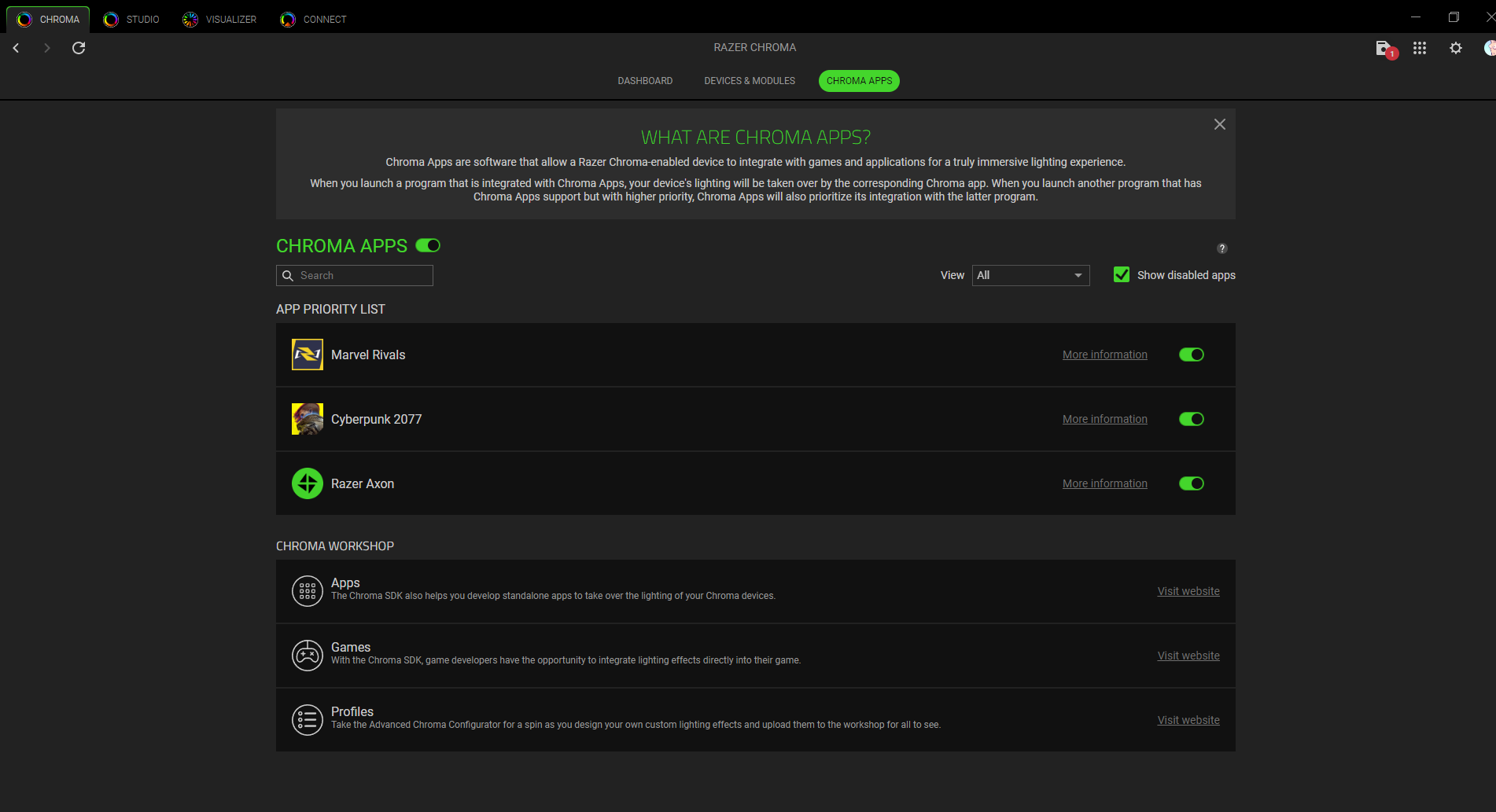Open More information for Cyberpunk 2077
Screen dimensions: 1496x812
coord(1105,419)
